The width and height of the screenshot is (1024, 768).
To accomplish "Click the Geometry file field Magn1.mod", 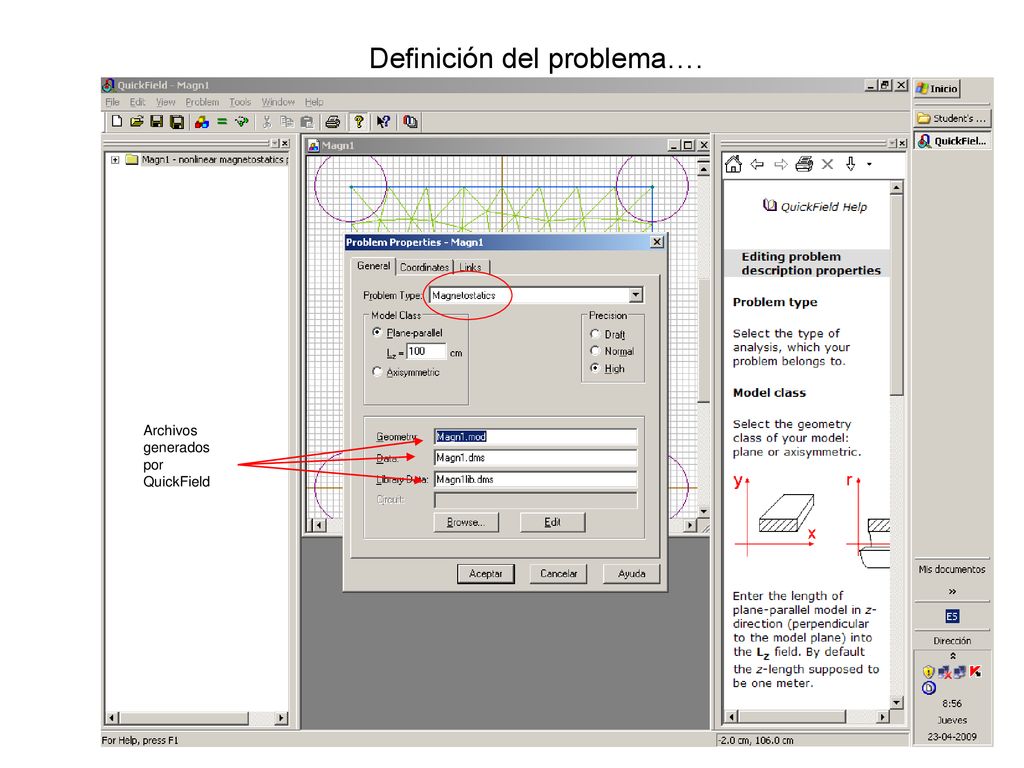I will pyautogui.click(x=536, y=436).
